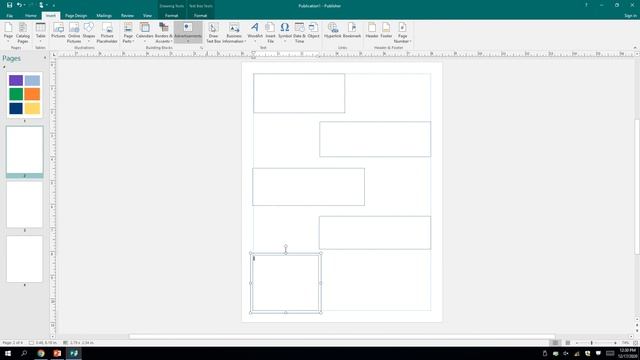Screen dimensions: 640x360
Task: Click the horizontal scrollbar
Action: coord(342,337)
